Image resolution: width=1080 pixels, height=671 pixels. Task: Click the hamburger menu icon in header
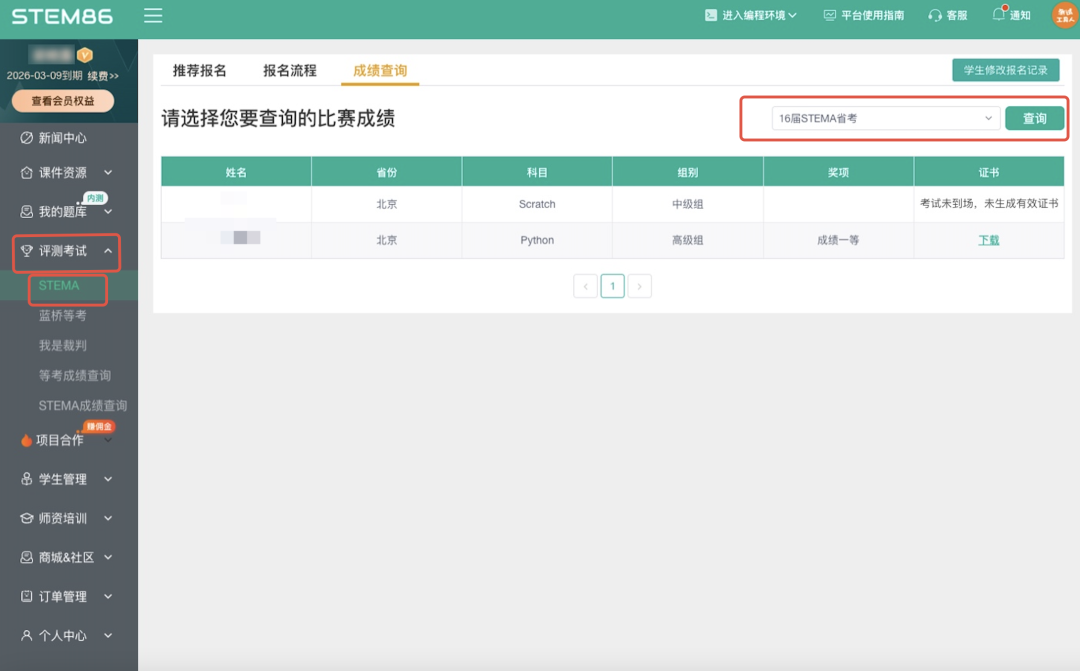(152, 15)
